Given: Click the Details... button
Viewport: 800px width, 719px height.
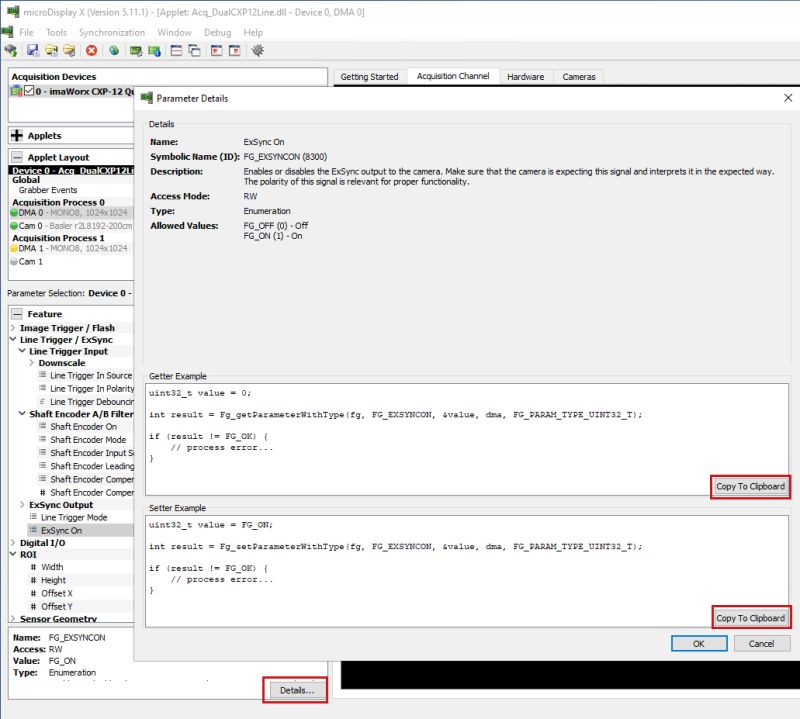Looking at the screenshot, I should click(x=295, y=690).
